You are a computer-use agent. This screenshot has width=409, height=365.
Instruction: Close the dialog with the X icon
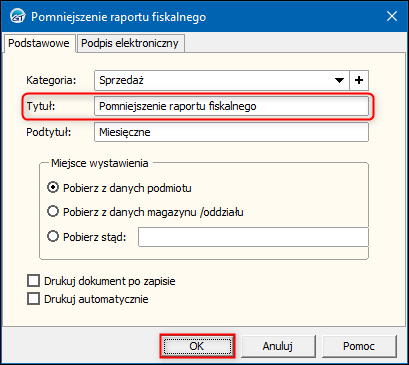pyautogui.click(x=392, y=16)
